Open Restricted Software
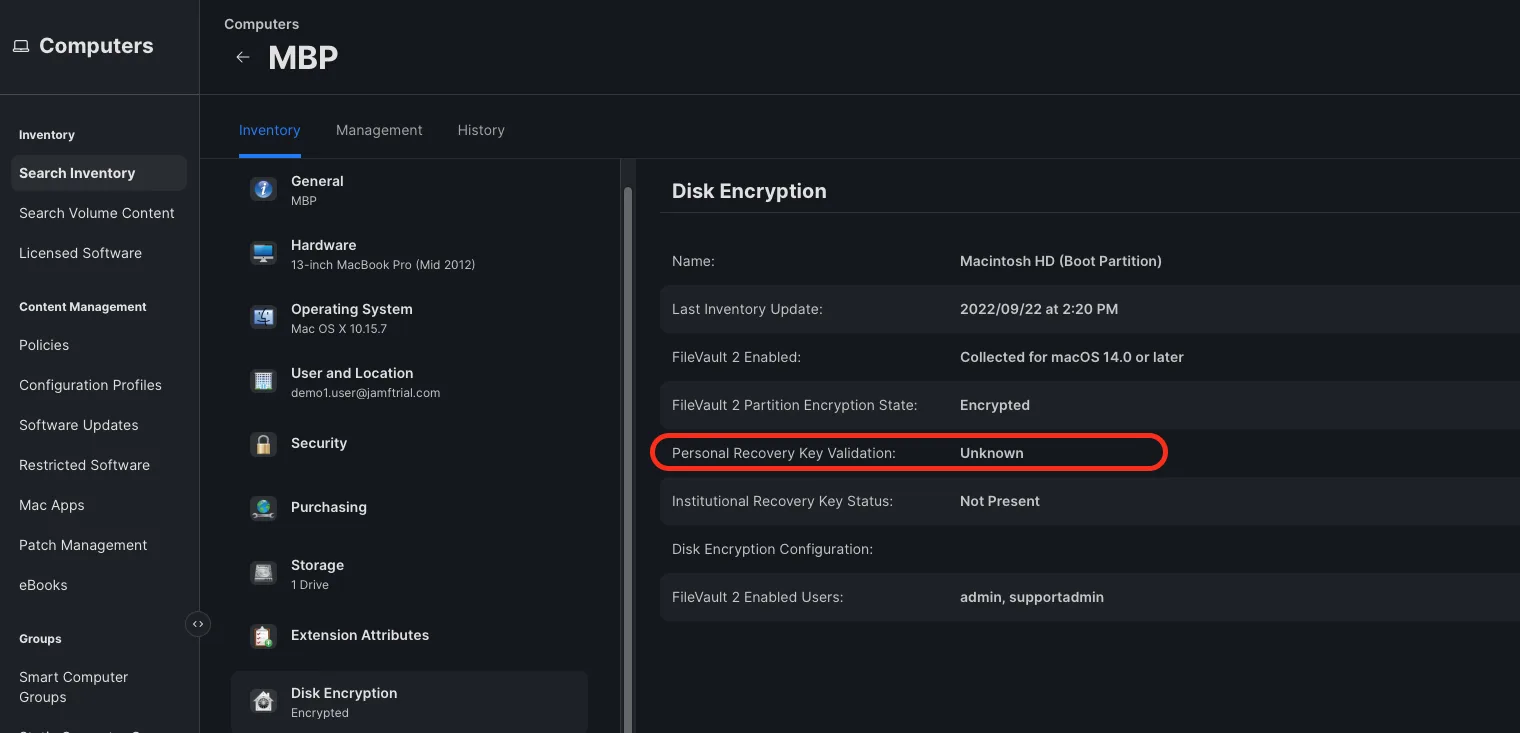The image size is (1520, 733). click(x=84, y=465)
